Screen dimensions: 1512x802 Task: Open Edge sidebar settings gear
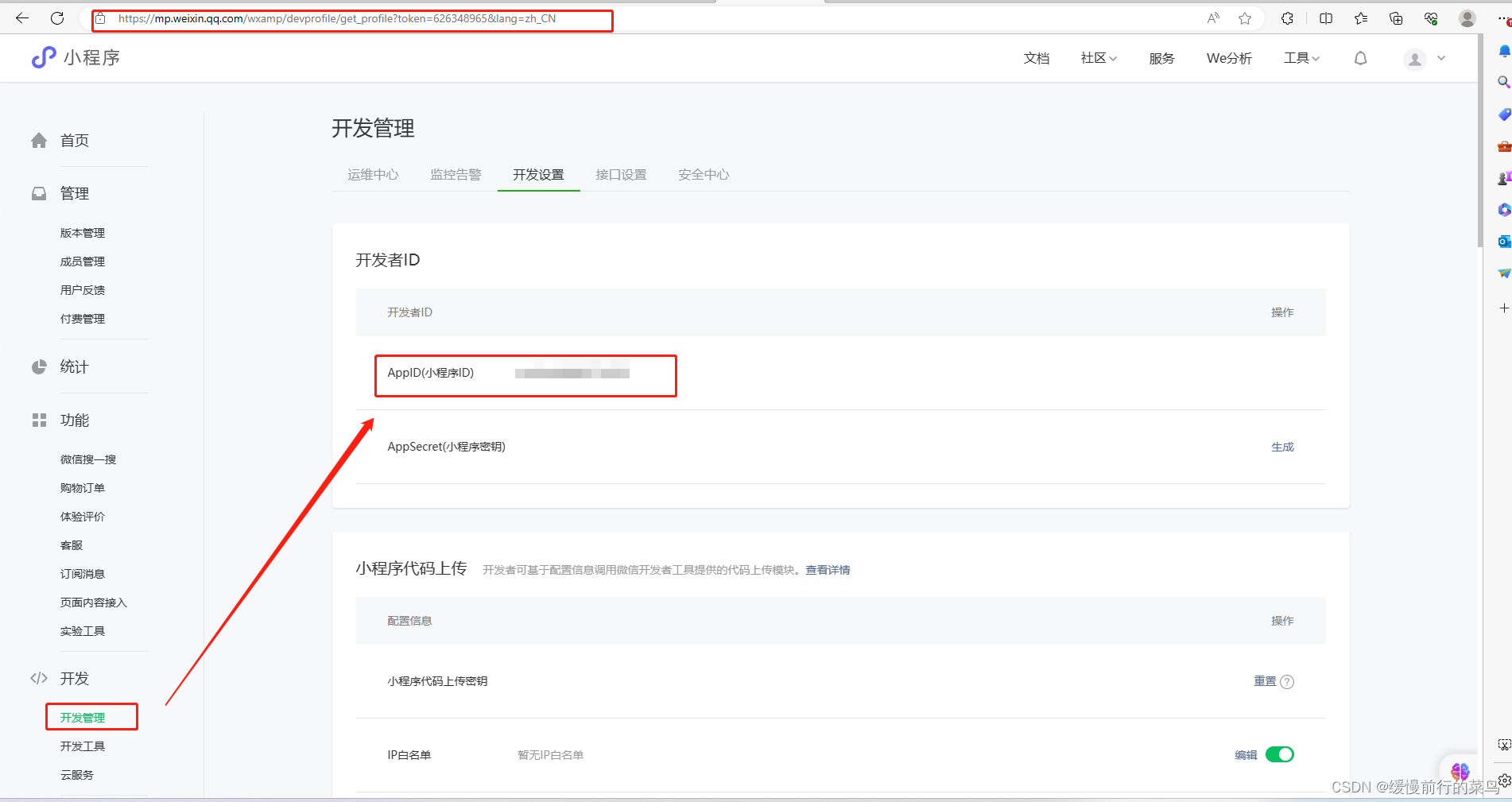(1504, 781)
